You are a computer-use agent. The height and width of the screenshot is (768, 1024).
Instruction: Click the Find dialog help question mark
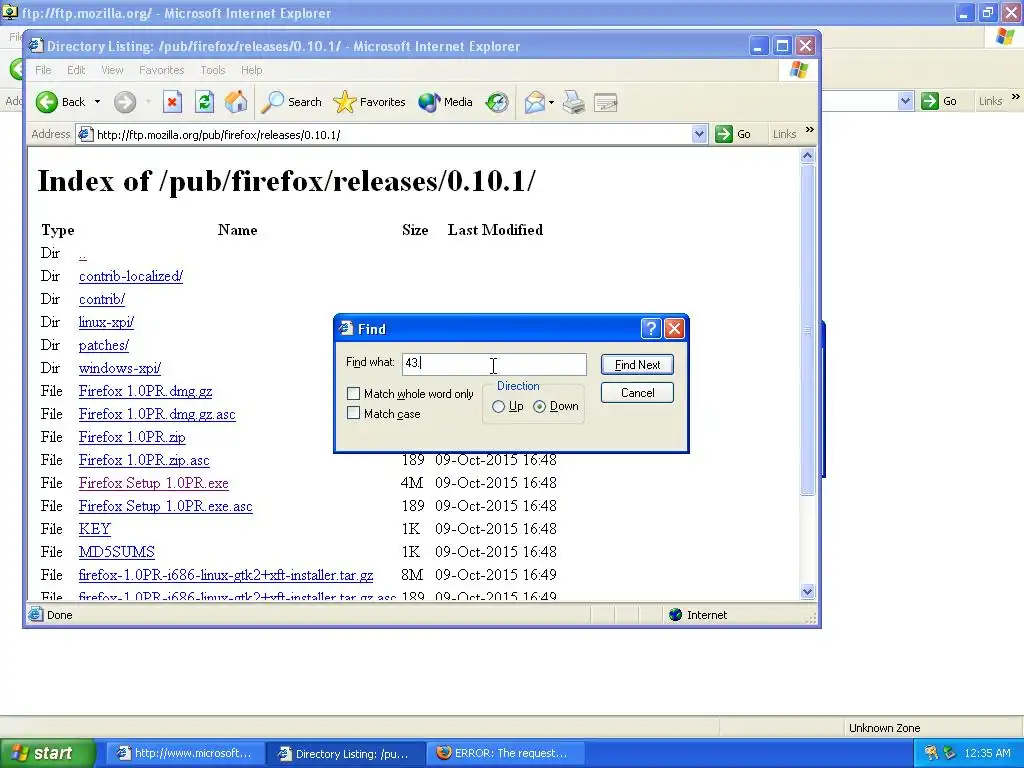pyautogui.click(x=650, y=328)
